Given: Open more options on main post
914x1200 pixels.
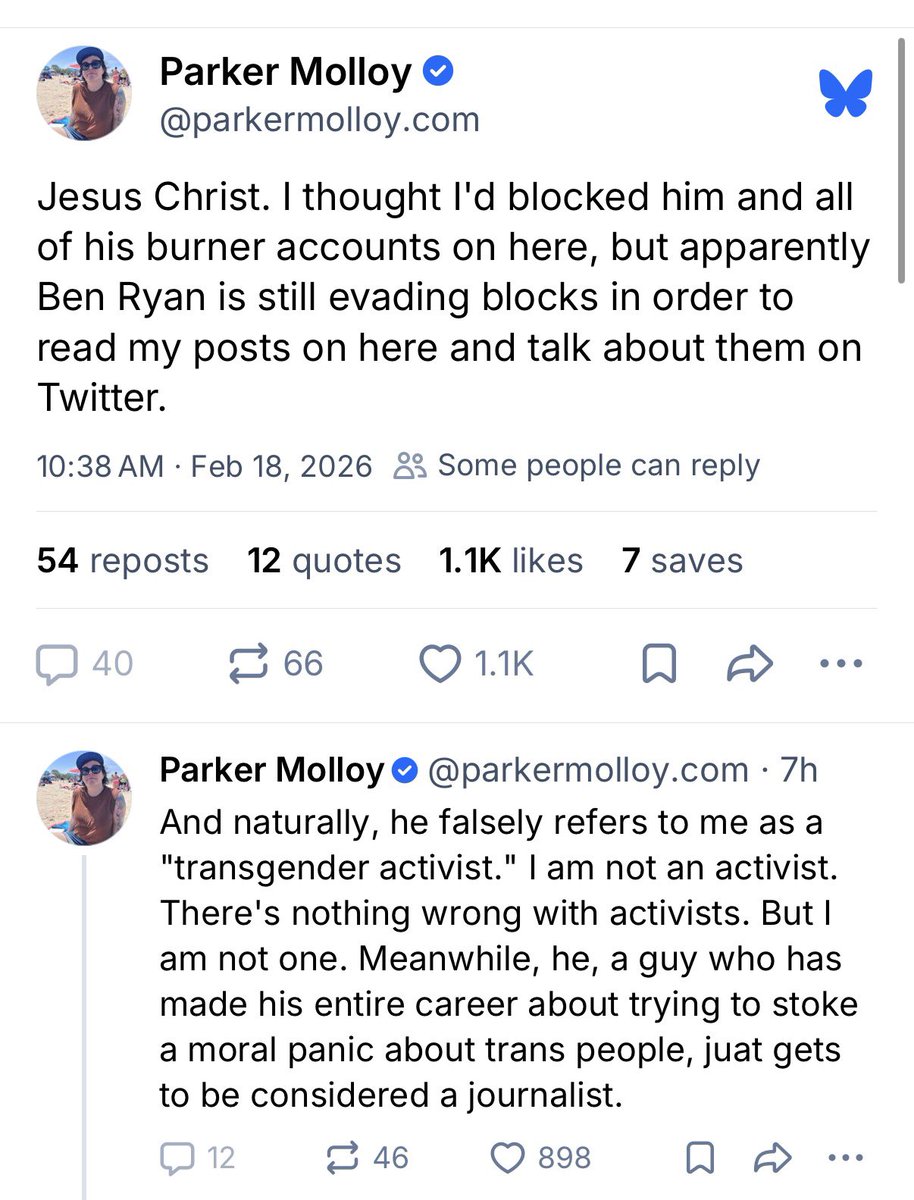Looking at the screenshot, I should click(839, 664).
